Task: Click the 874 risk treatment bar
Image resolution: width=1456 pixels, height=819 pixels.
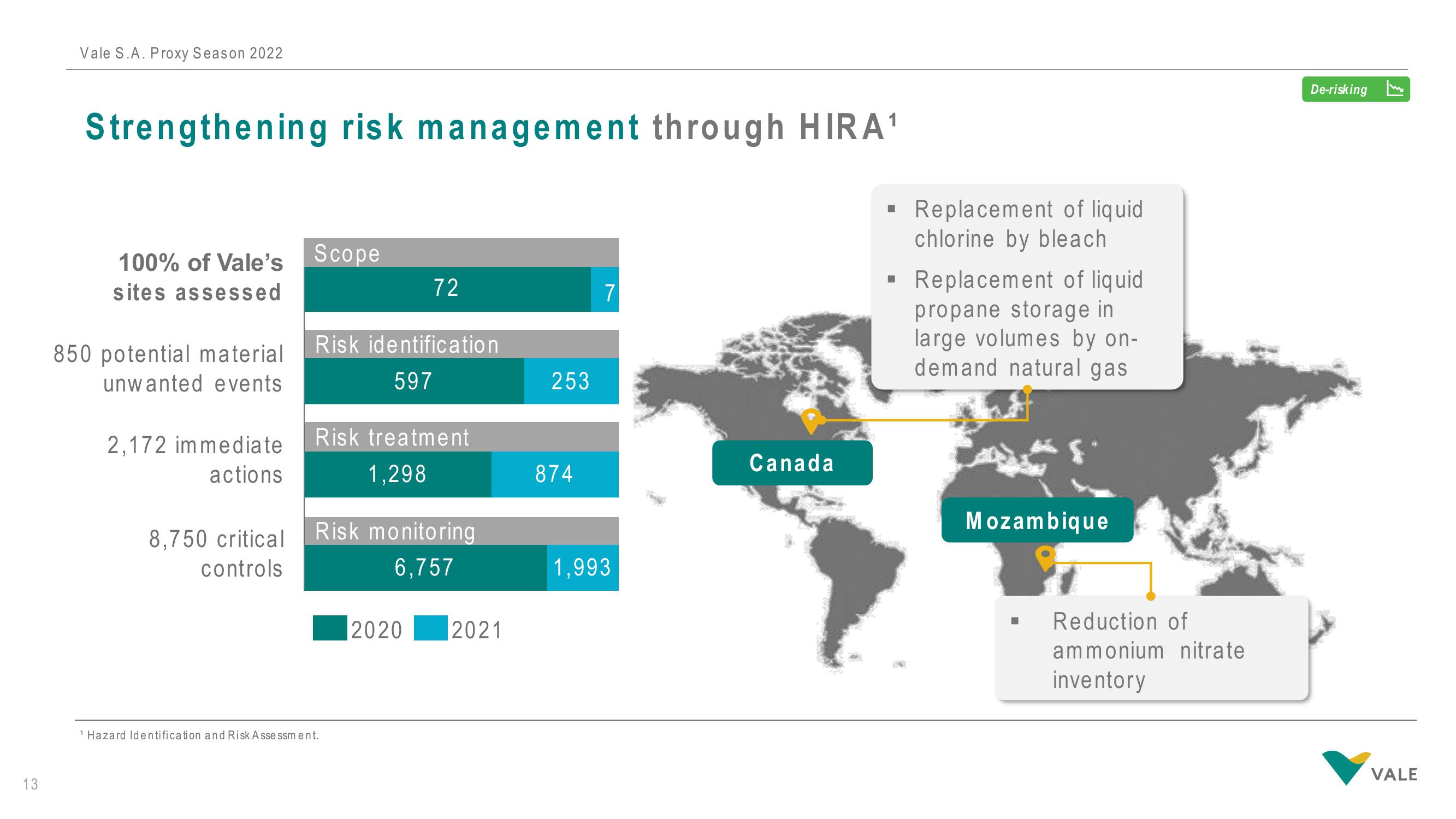Action: click(555, 473)
